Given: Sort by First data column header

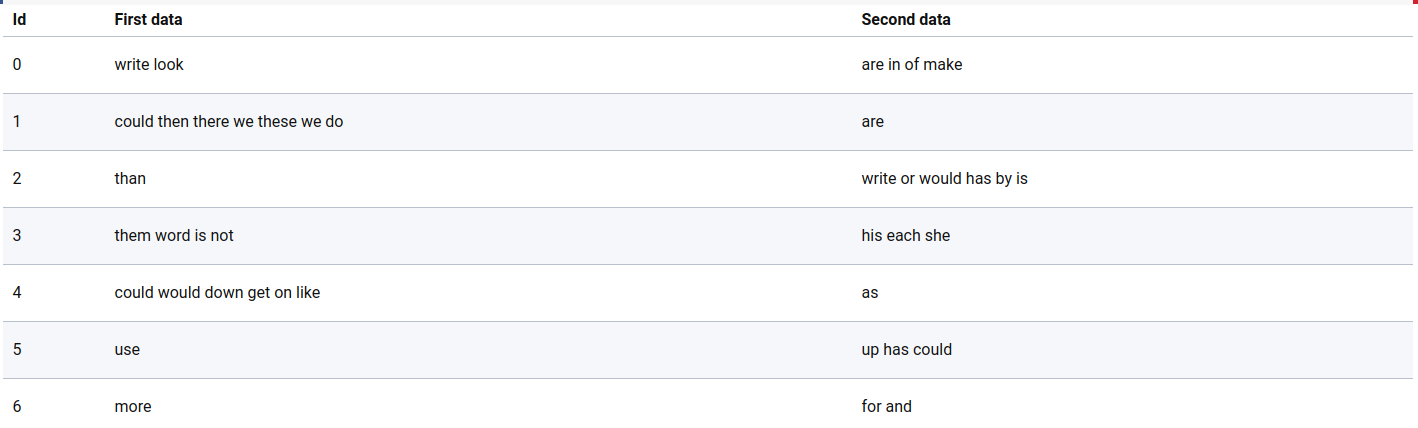Looking at the screenshot, I should tap(148, 19).
